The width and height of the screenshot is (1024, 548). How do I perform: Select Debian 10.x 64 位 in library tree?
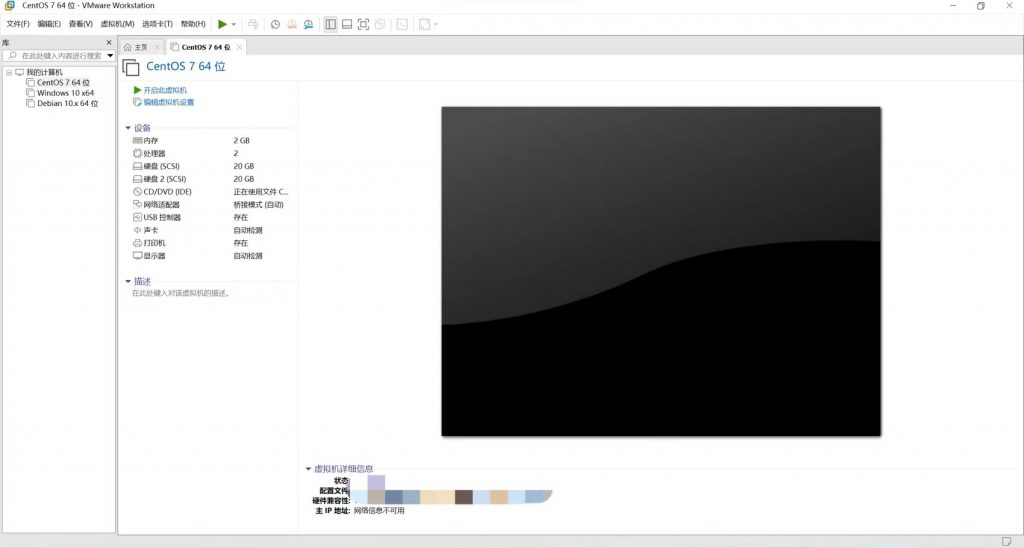tap(67, 104)
